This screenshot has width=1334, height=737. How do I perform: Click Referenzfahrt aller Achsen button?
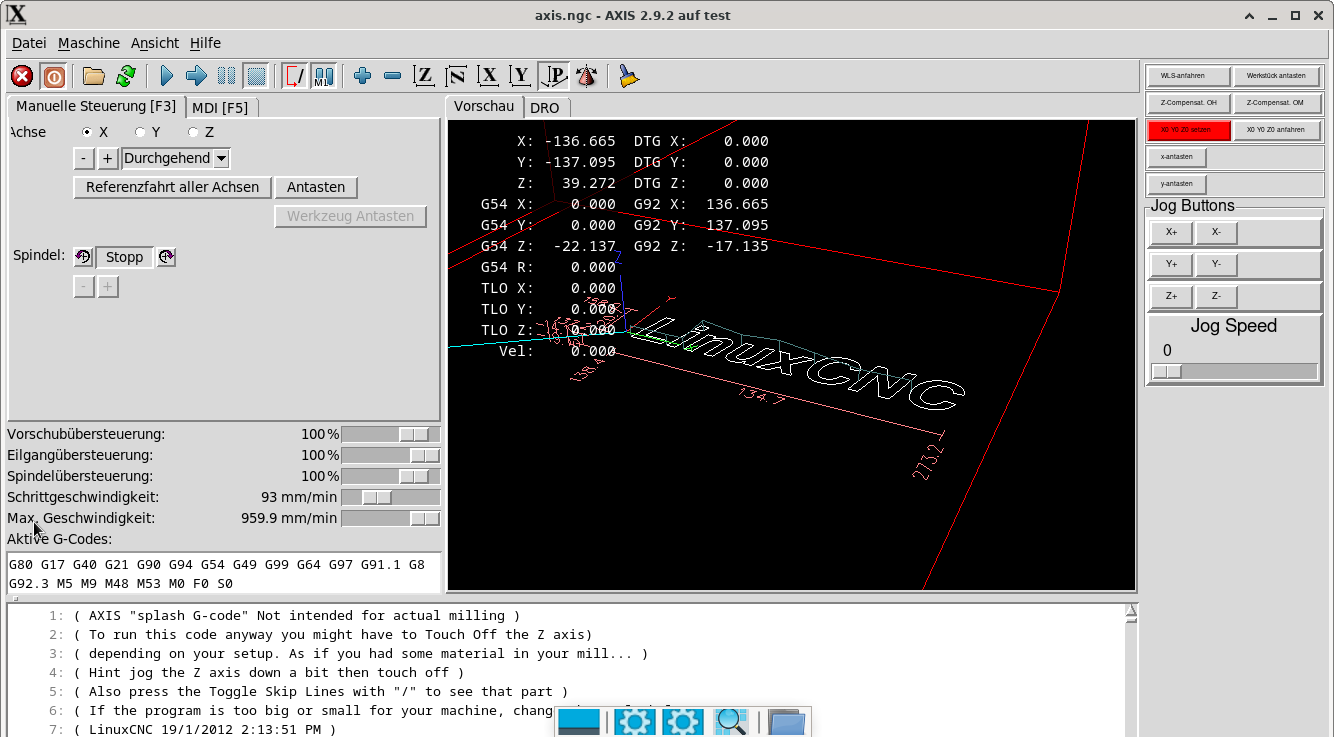pyautogui.click(x=172, y=187)
